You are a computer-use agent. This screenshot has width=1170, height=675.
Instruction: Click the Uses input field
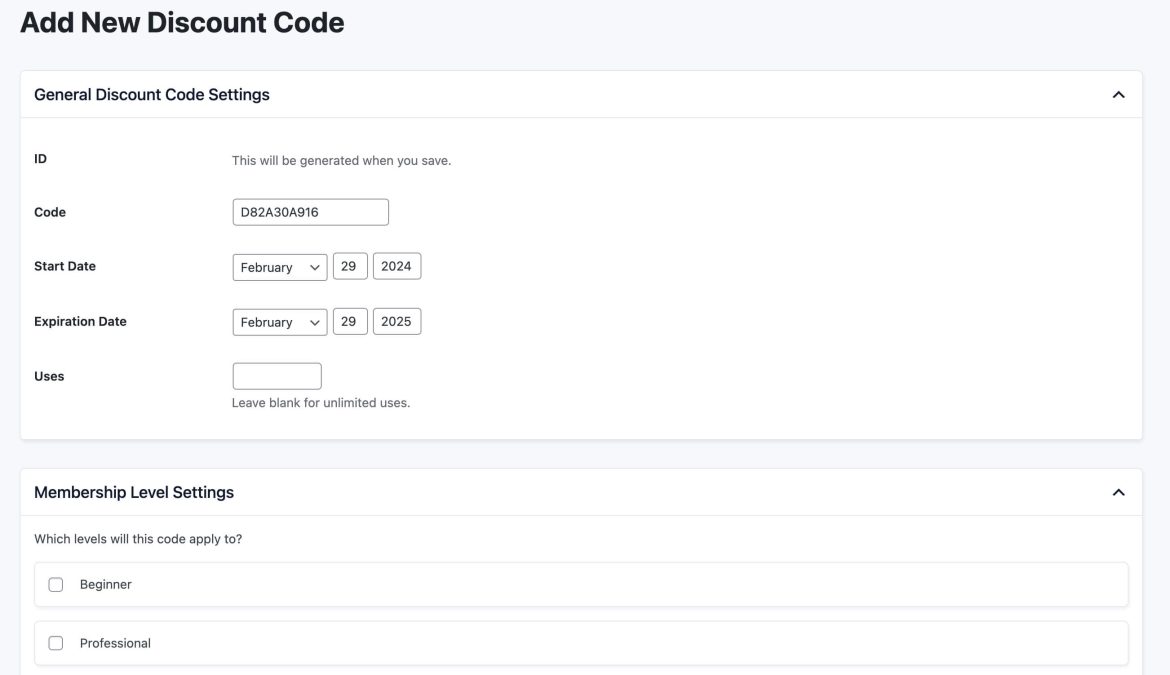pyautogui.click(x=277, y=375)
